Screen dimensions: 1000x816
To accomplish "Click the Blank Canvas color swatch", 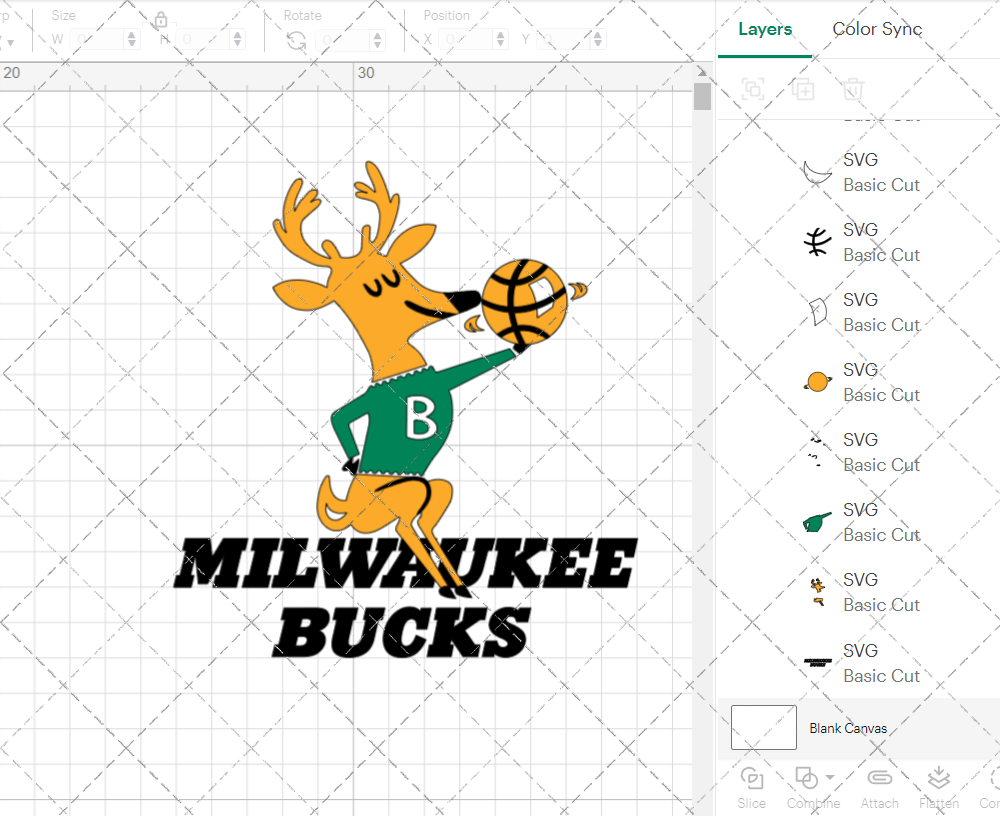I will (763, 727).
